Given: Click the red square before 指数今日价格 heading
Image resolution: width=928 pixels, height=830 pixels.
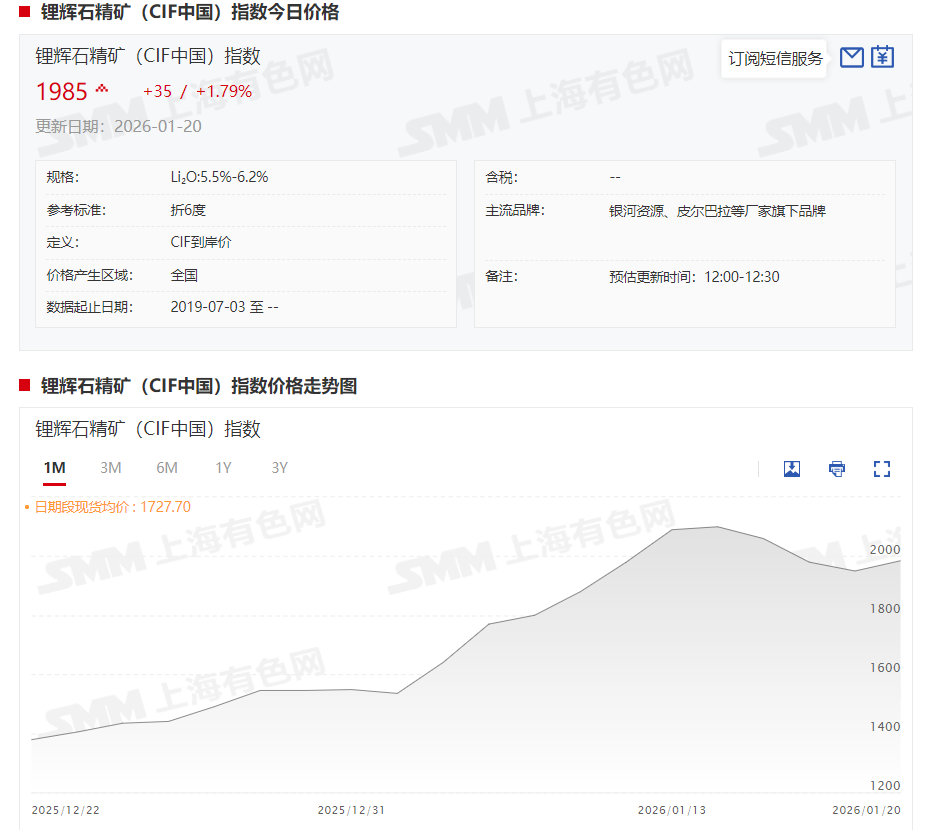Looking at the screenshot, I should point(25,12).
